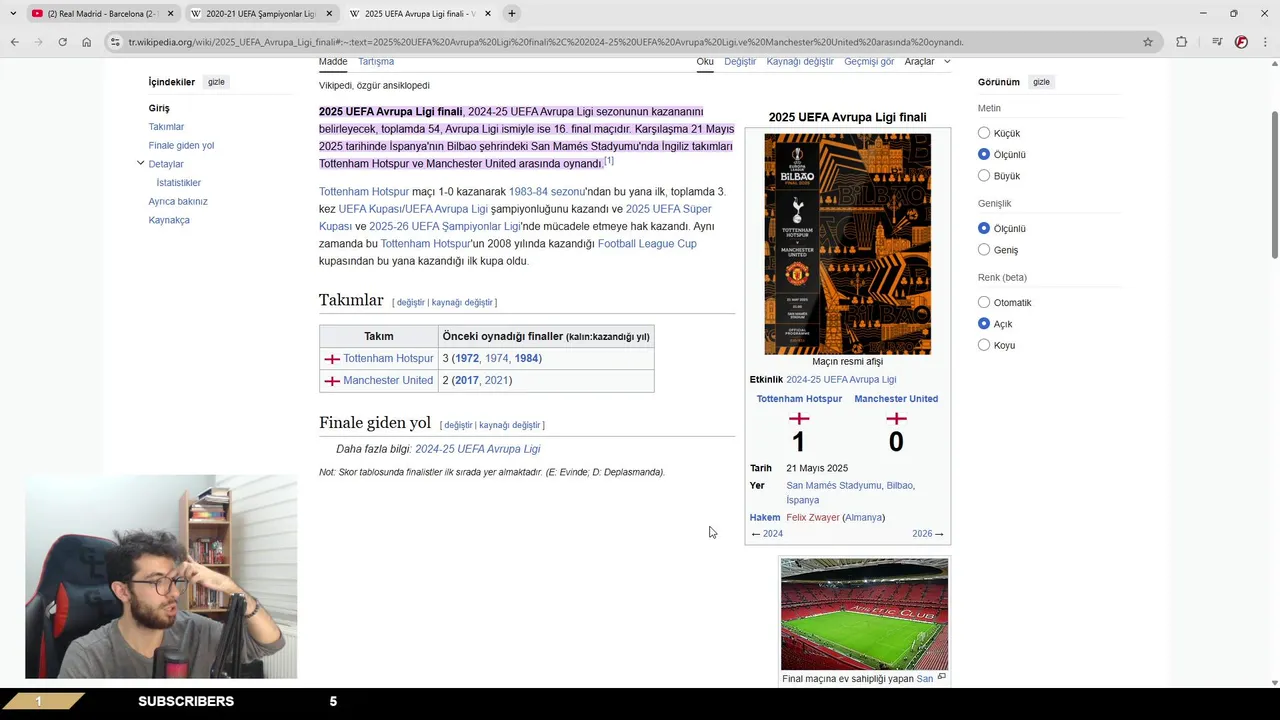Open the media control icon
The width and height of the screenshot is (1280, 720).
(1217, 42)
